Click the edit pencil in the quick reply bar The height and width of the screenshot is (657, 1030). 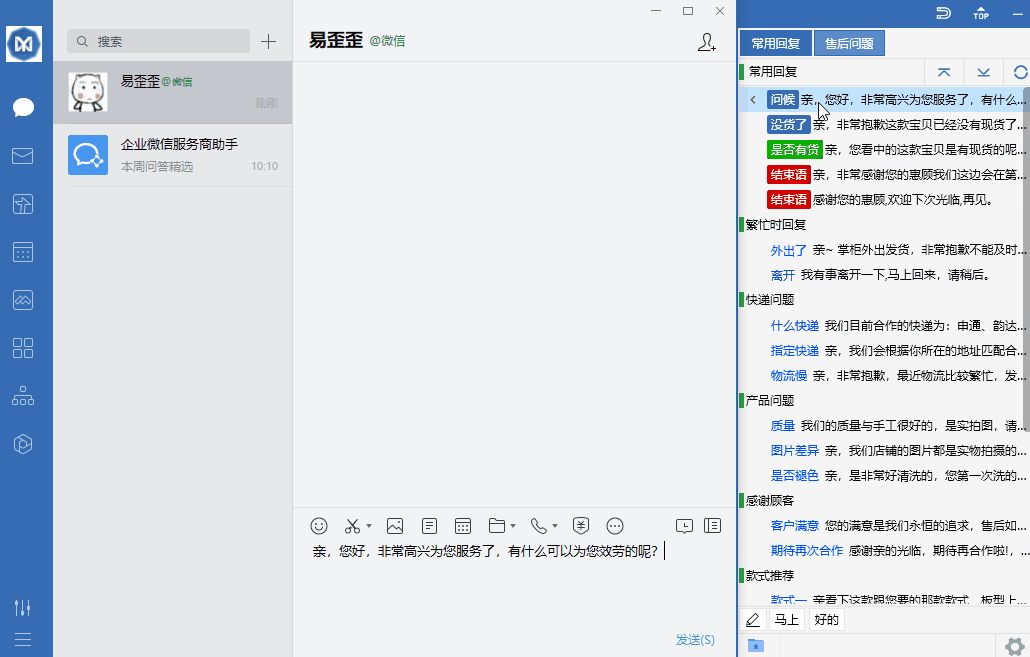click(752, 619)
